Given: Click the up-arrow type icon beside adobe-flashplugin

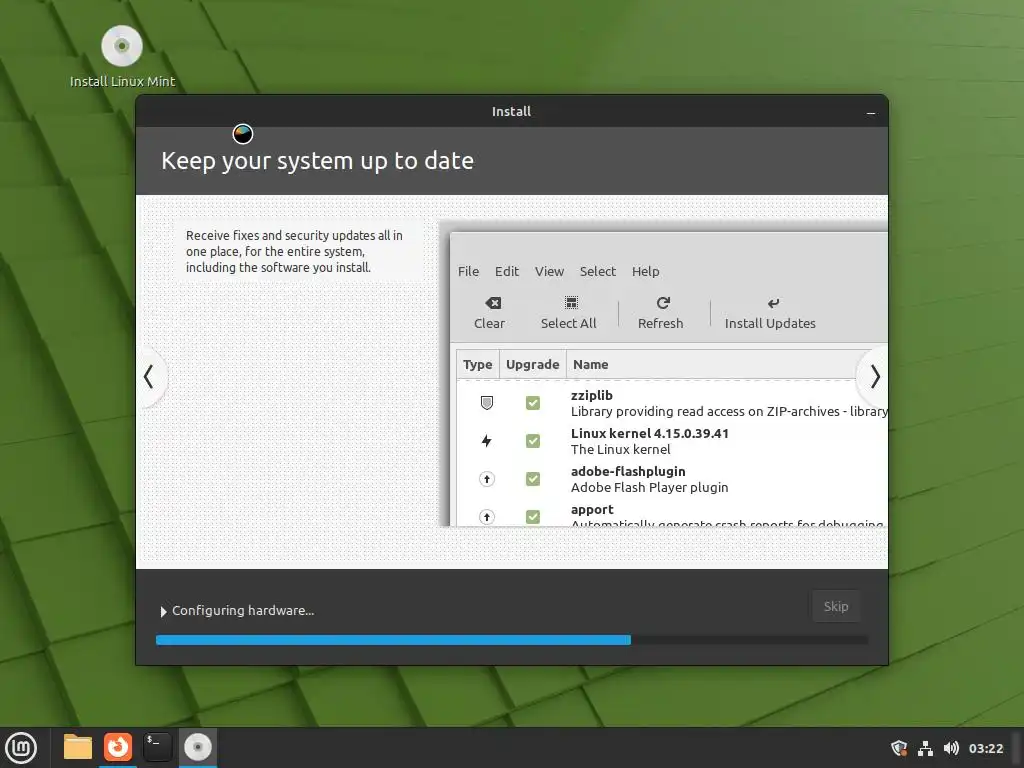Looking at the screenshot, I should click(x=487, y=479).
